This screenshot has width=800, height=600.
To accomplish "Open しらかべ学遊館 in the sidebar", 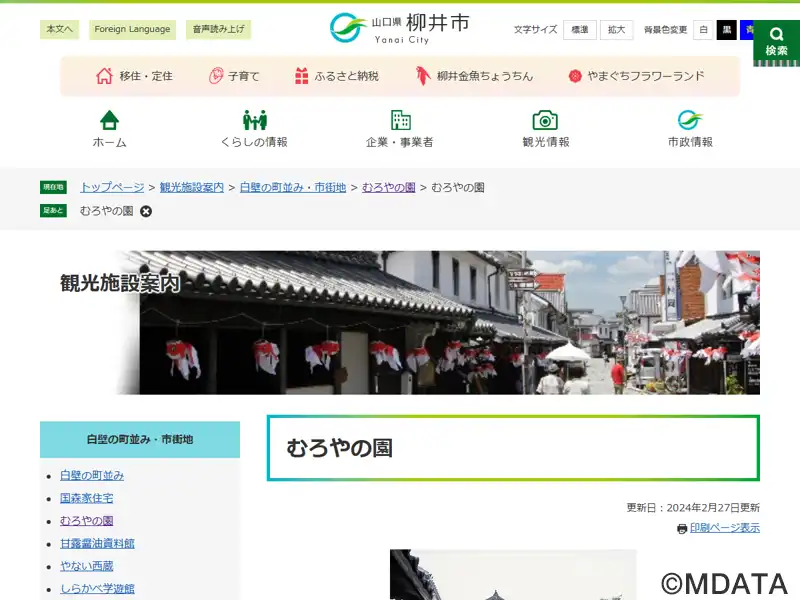I will click(97, 588).
